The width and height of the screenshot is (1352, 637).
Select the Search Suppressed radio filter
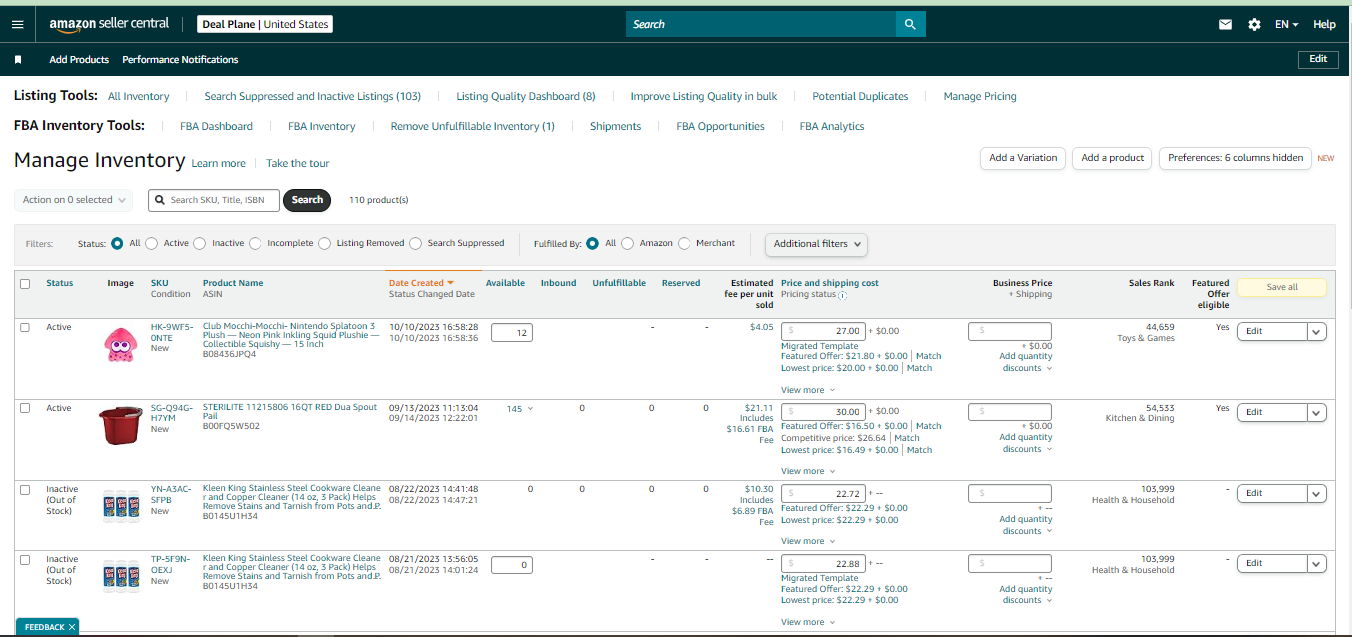click(x=415, y=243)
